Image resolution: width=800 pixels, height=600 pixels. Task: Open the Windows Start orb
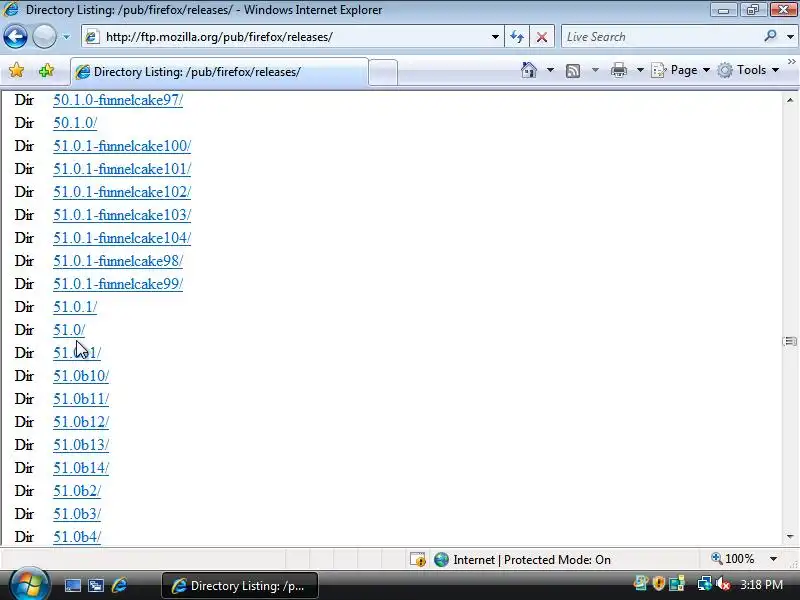(29, 585)
